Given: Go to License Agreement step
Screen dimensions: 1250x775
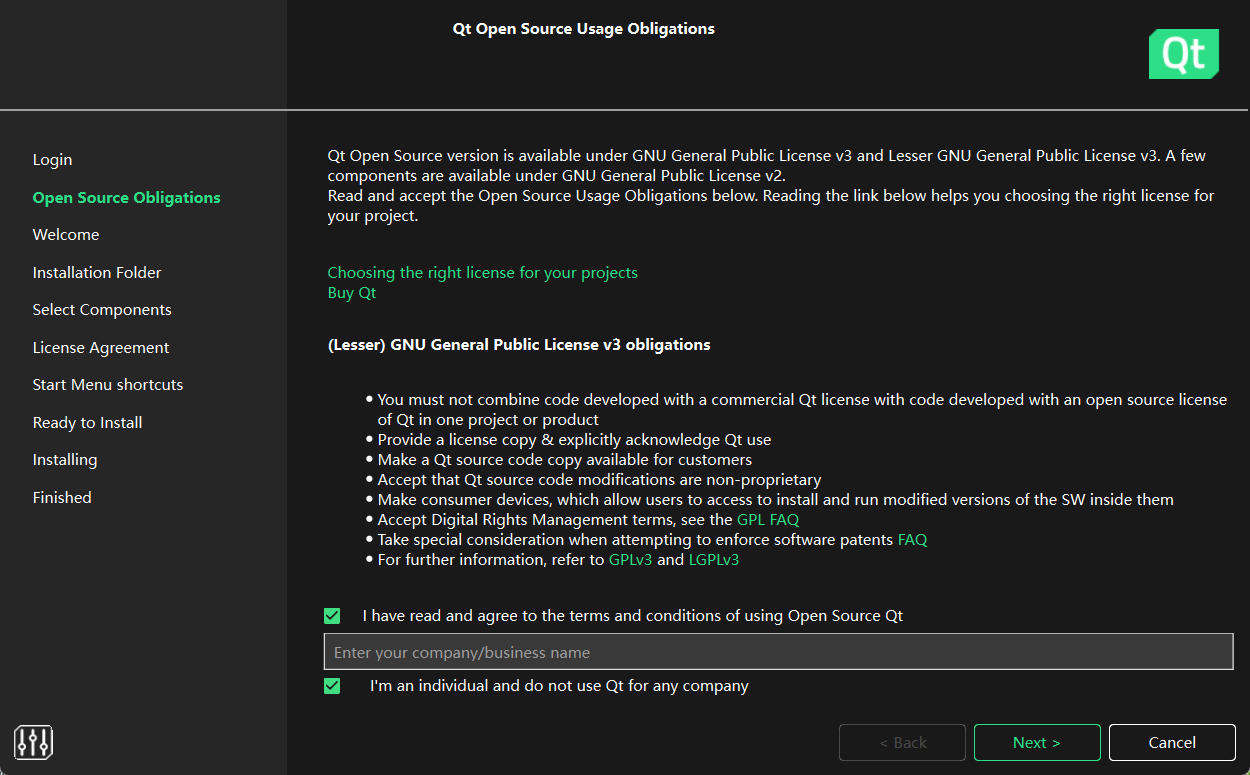Looking at the screenshot, I should (x=101, y=348).
